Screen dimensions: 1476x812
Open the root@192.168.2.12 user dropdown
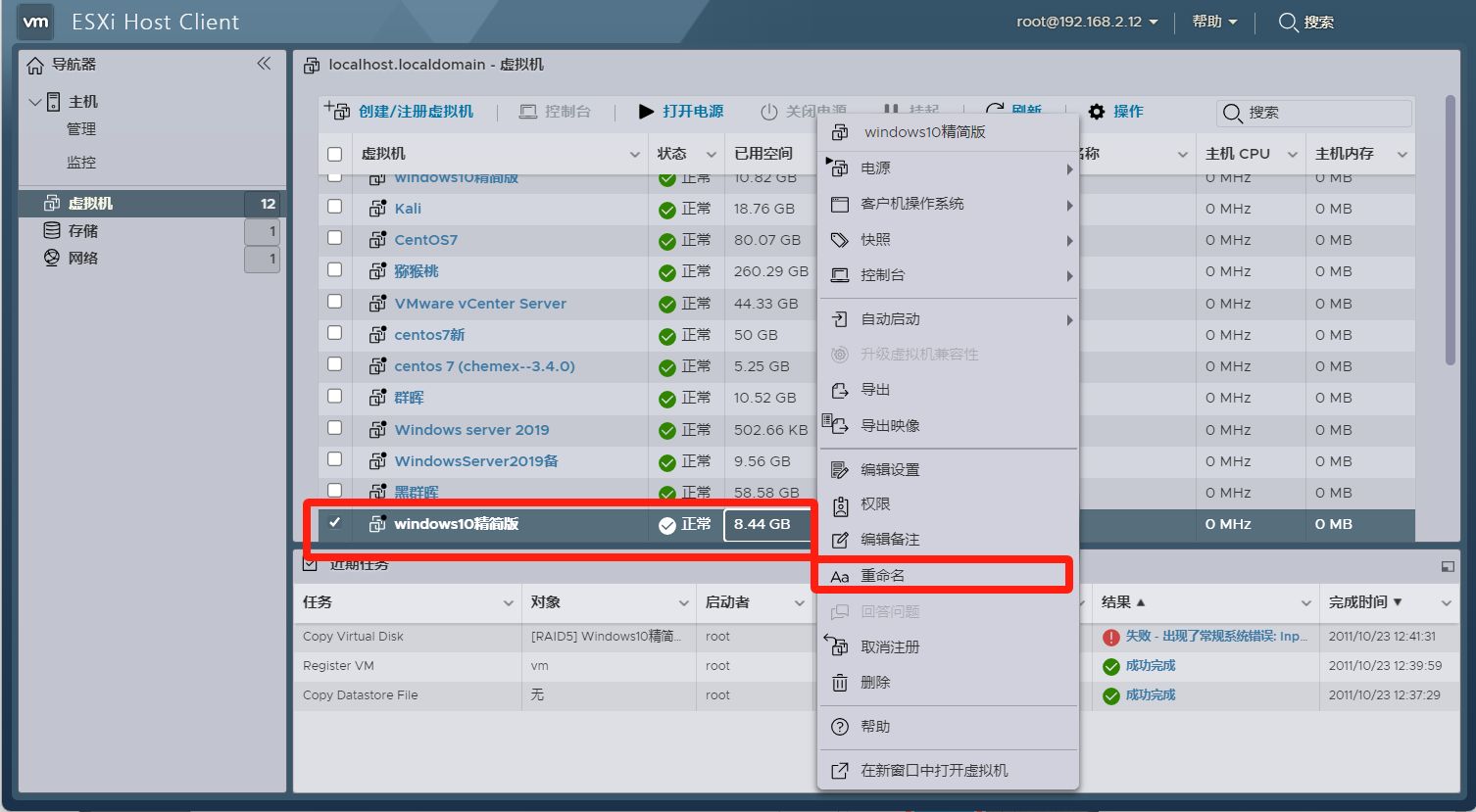click(x=1087, y=22)
